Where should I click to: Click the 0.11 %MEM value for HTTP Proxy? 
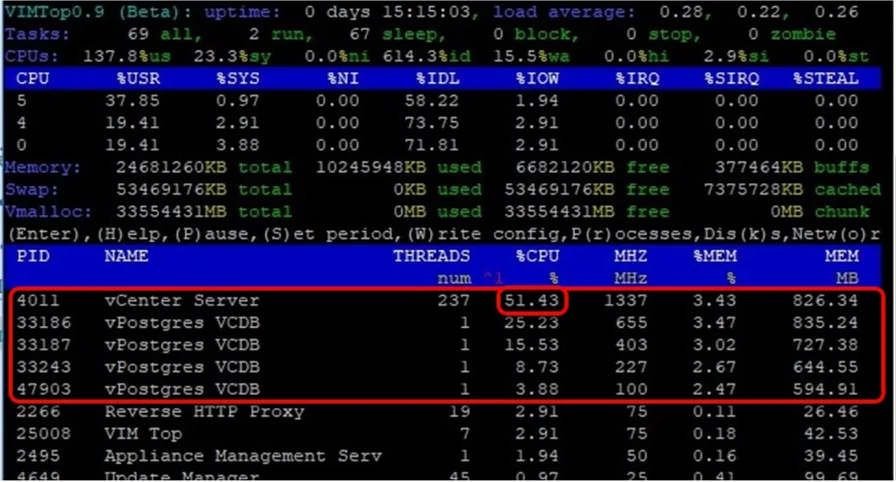(714, 411)
